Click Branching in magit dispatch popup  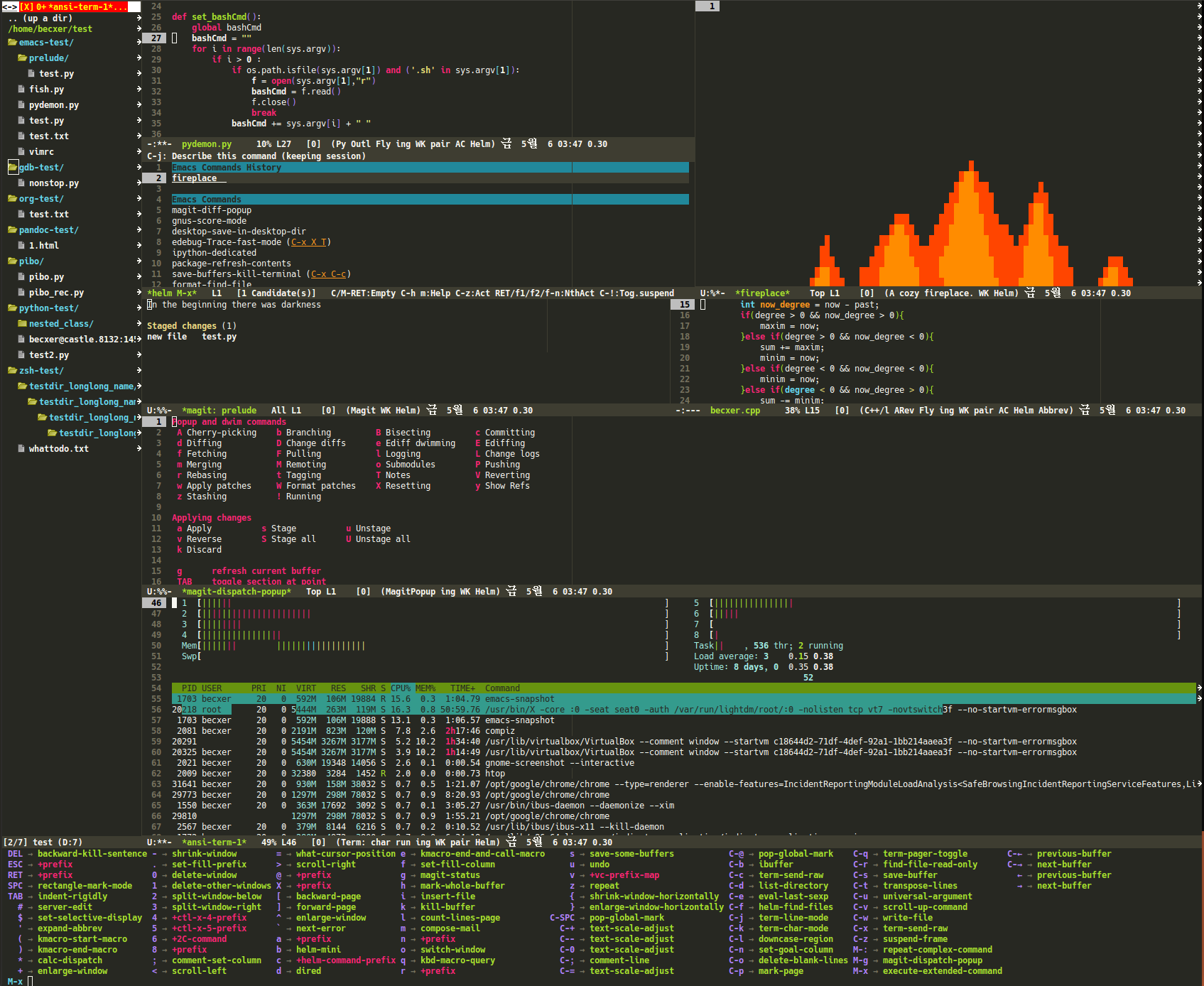(308, 433)
